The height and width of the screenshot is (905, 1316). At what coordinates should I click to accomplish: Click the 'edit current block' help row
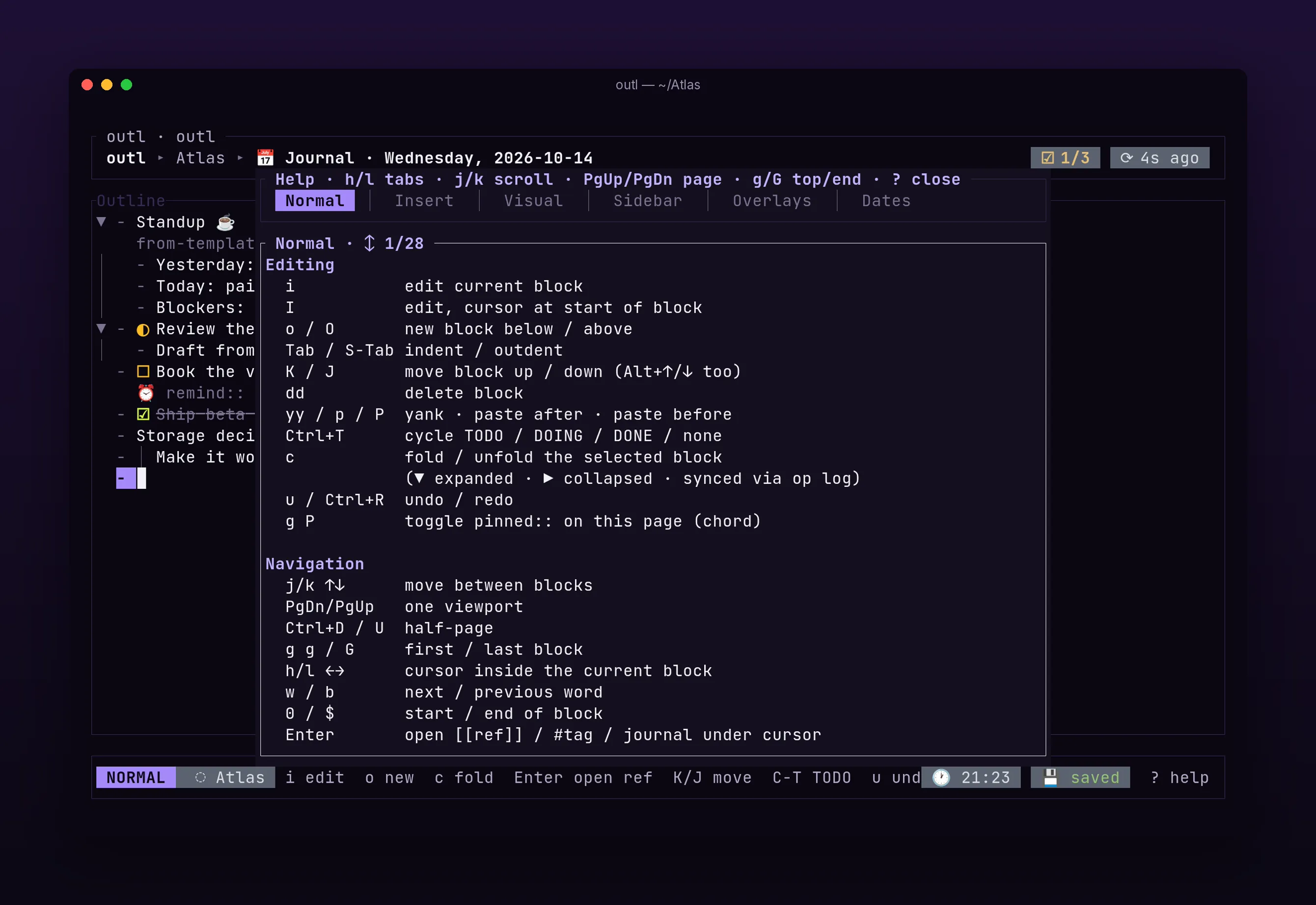[x=434, y=286]
